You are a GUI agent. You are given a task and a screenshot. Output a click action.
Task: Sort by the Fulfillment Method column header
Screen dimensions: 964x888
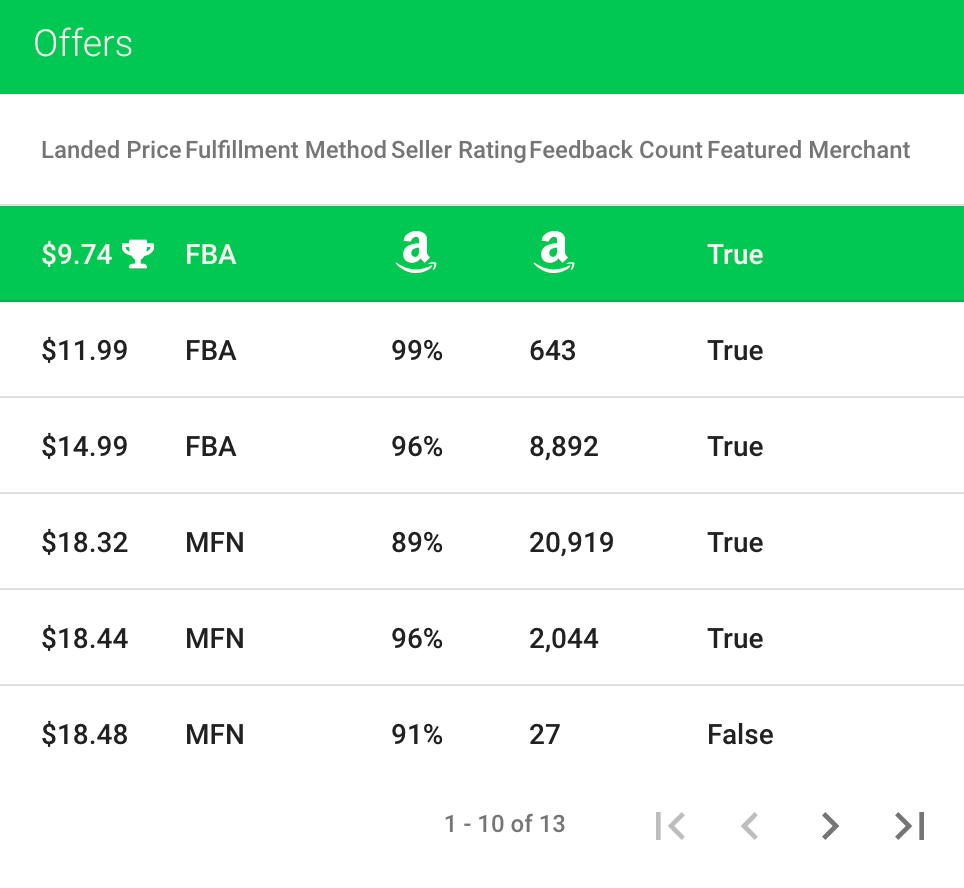coord(286,150)
